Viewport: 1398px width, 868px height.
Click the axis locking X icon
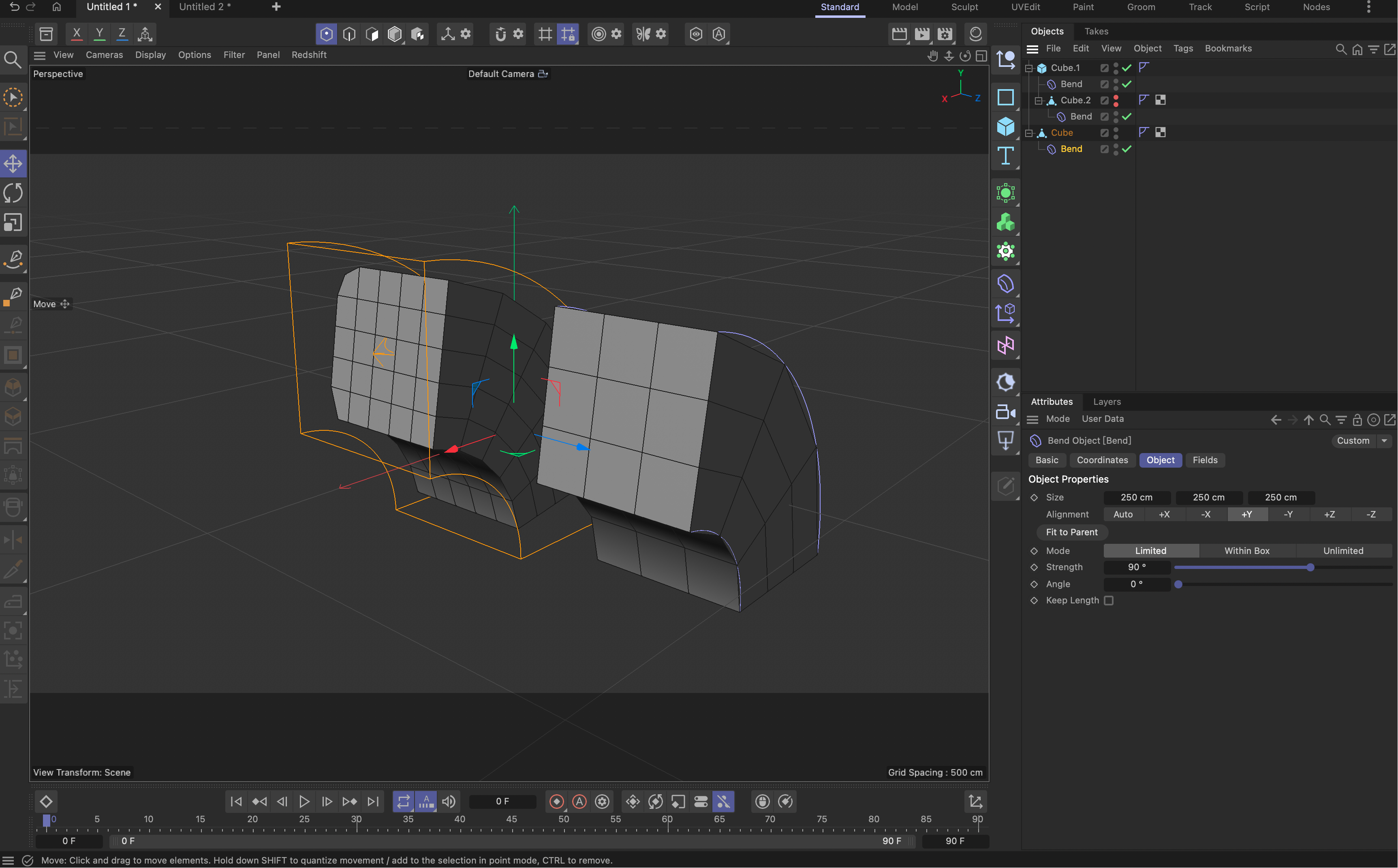pos(76,33)
